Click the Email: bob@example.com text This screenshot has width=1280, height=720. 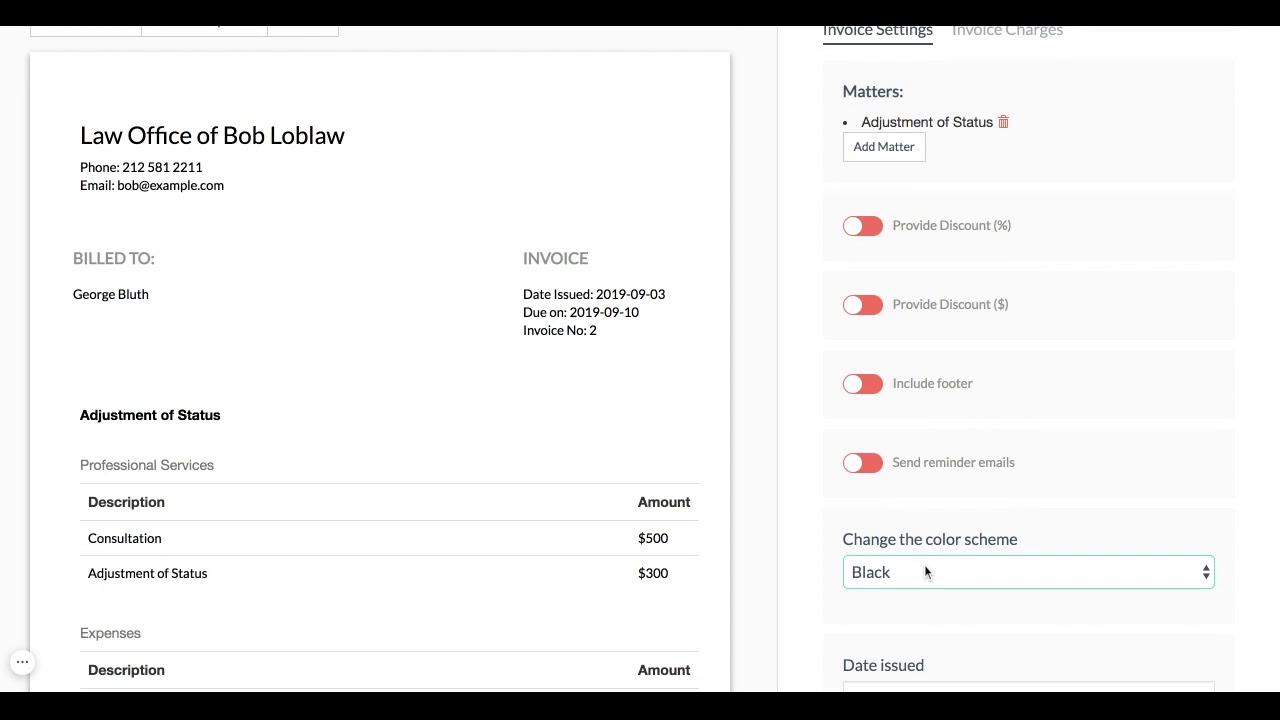click(x=152, y=185)
